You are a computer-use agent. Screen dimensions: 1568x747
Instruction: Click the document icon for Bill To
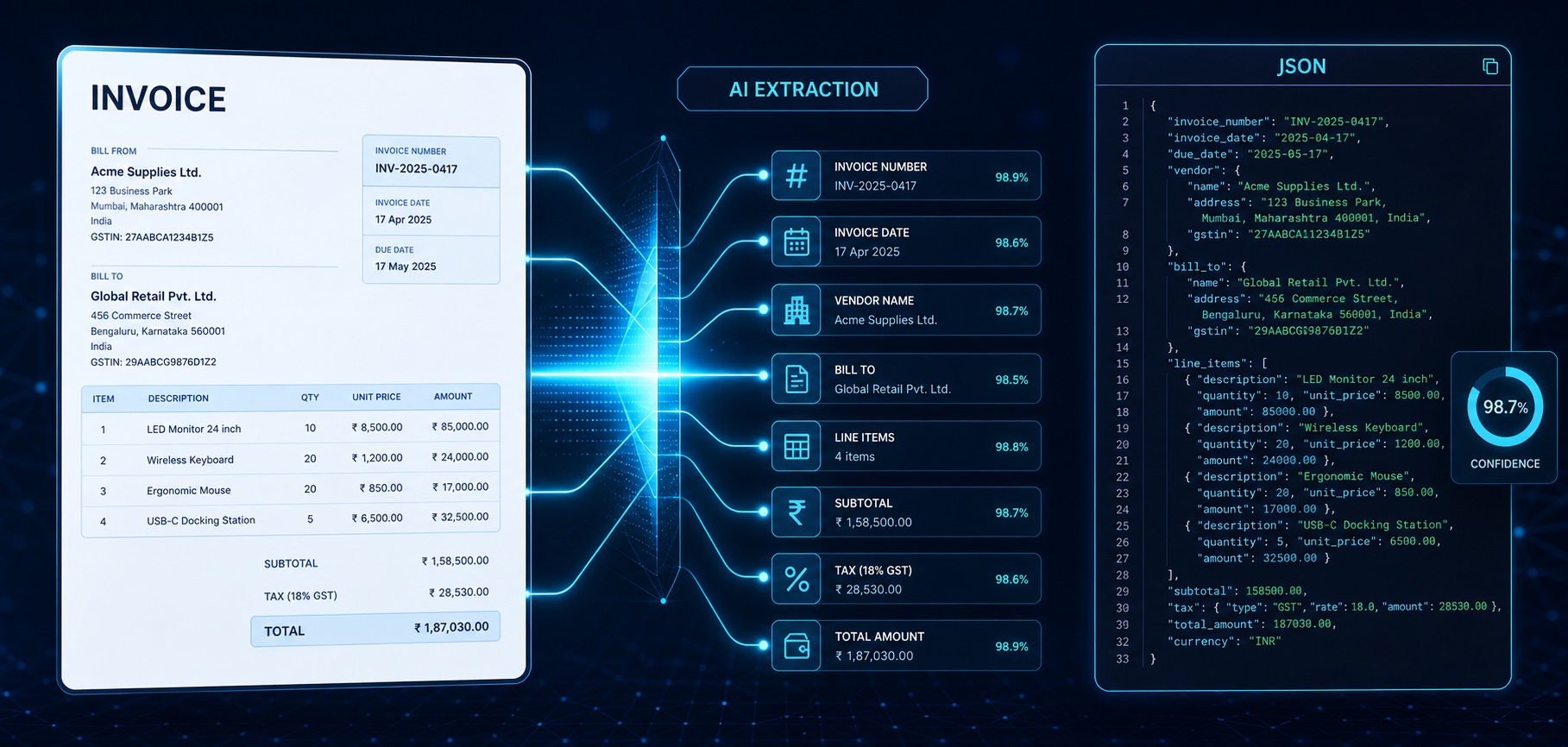coord(797,379)
